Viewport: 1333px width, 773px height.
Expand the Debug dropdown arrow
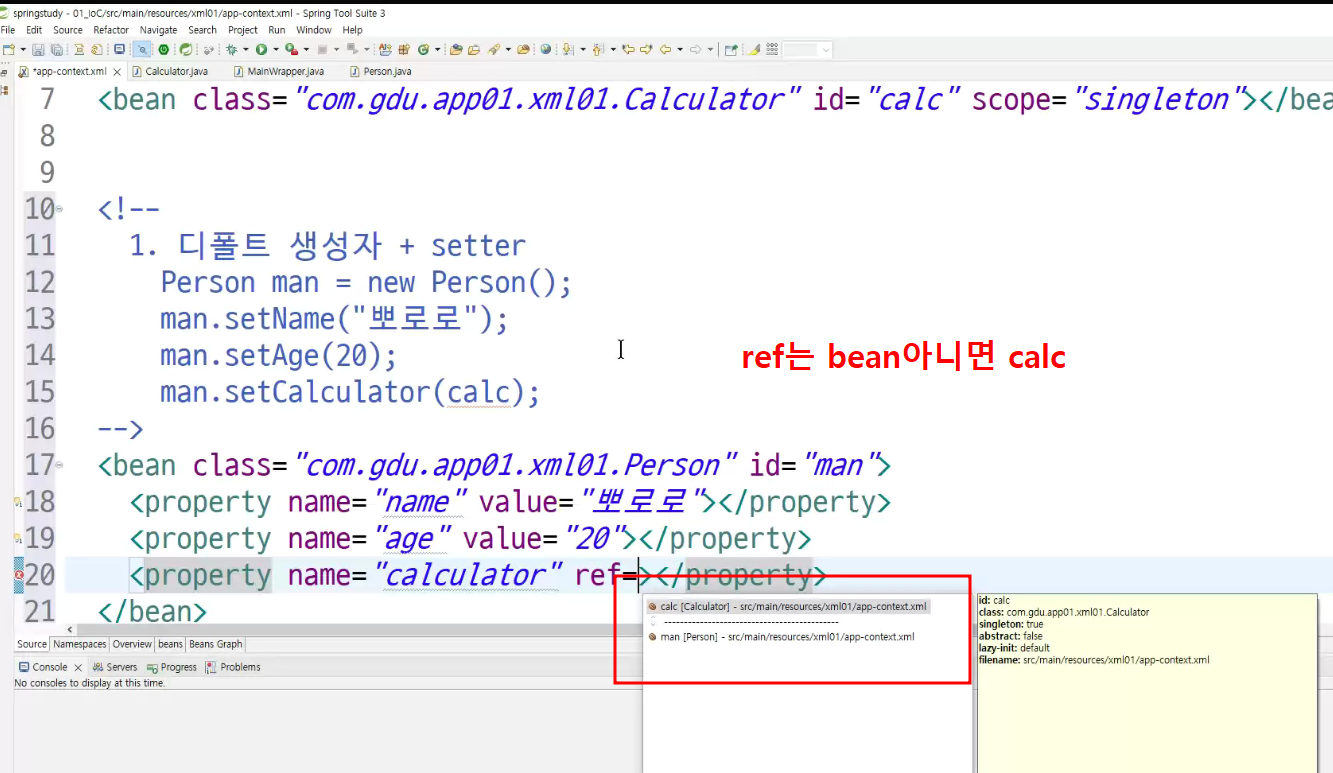245,49
